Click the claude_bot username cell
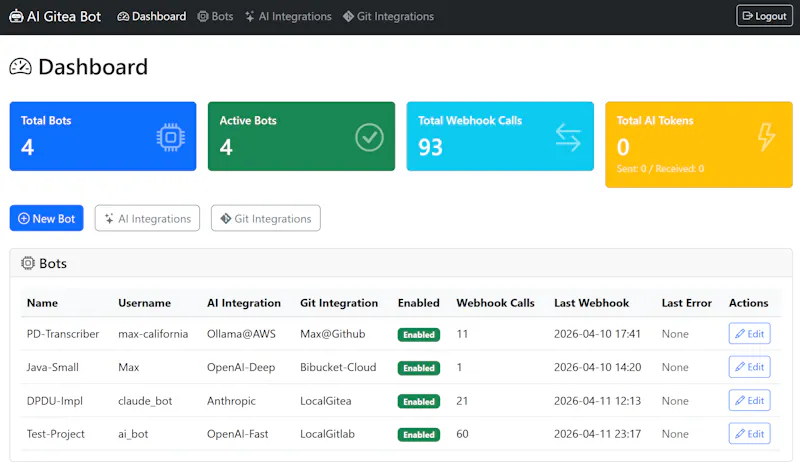The width and height of the screenshot is (800, 462). 145,401
